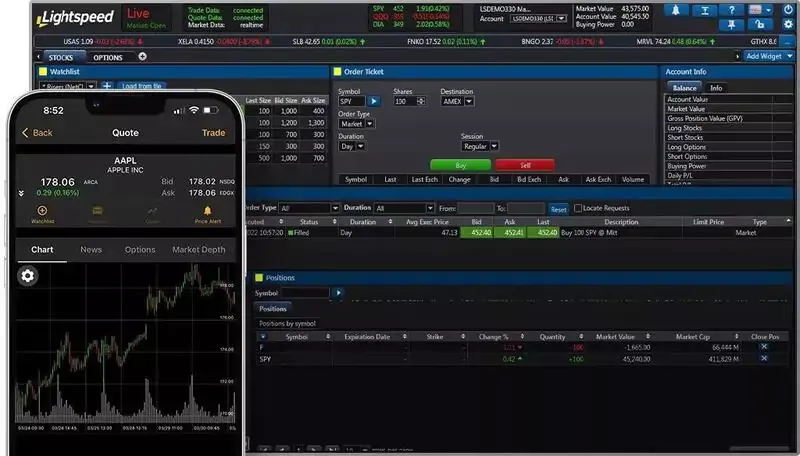
Task: Click the green Buy button
Action: click(x=460, y=165)
